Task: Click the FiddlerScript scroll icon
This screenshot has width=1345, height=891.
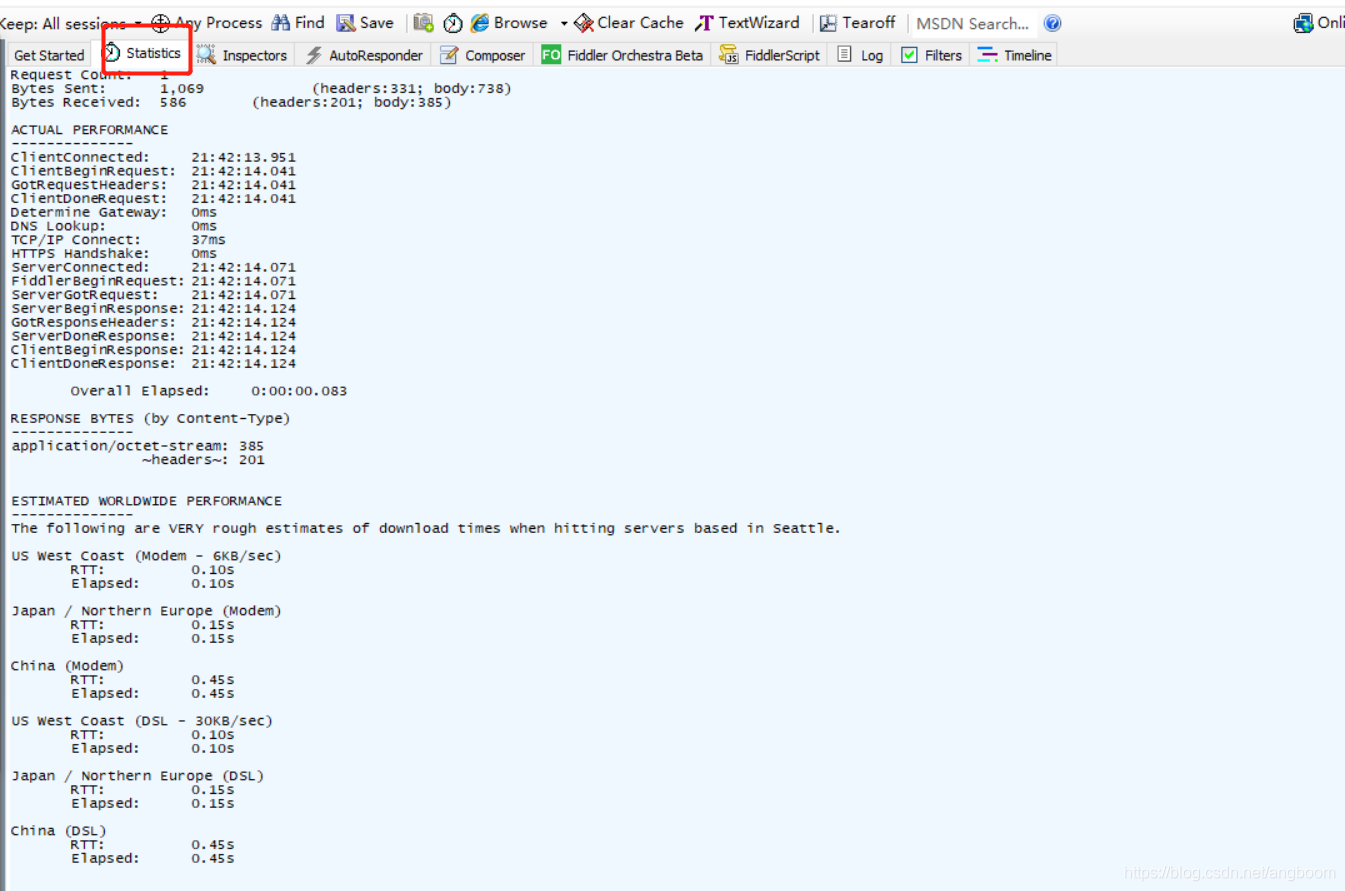Action: coord(728,56)
